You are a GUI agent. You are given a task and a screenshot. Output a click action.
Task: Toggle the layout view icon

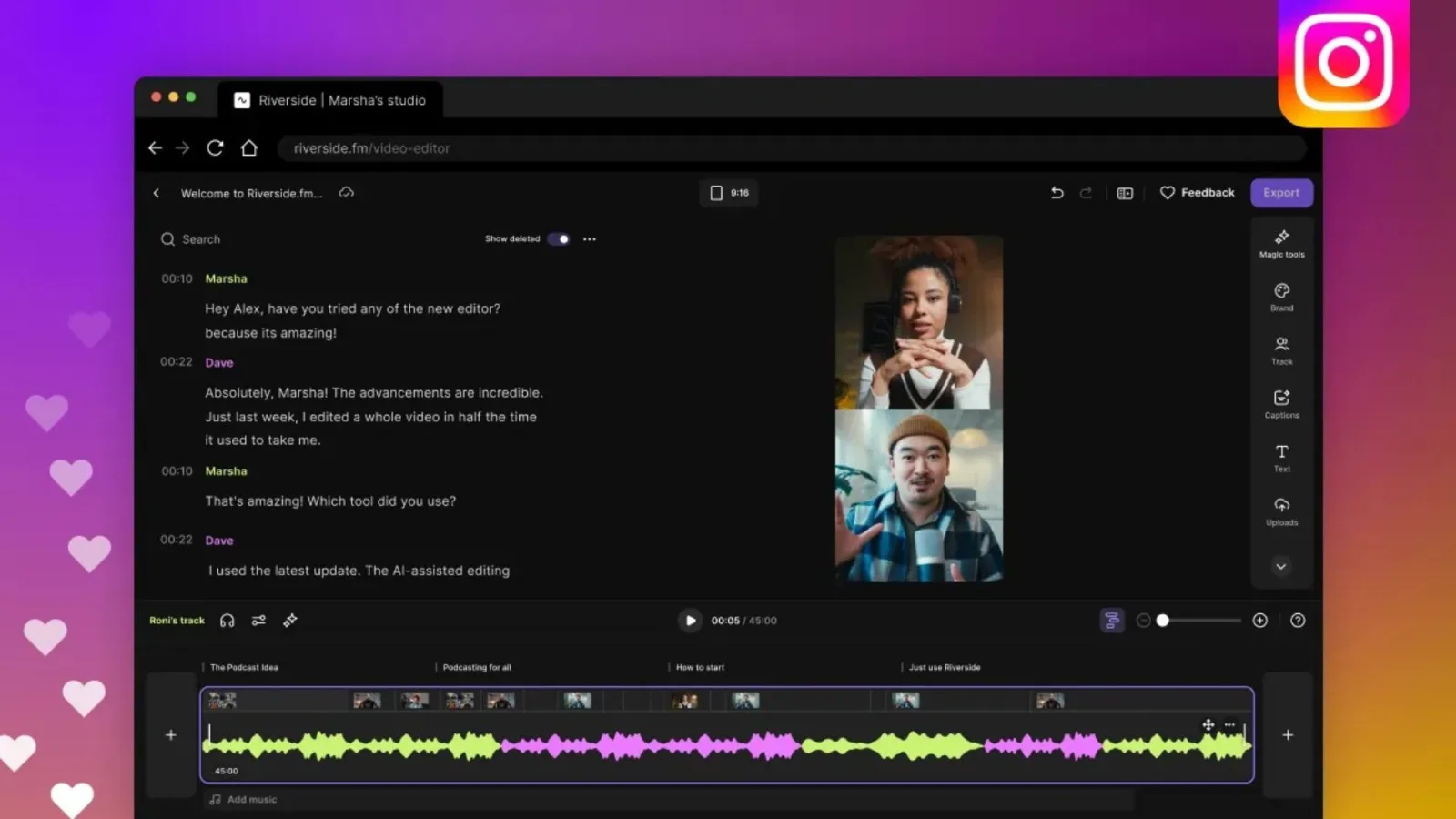pyautogui.click(x=1125, y=193)
